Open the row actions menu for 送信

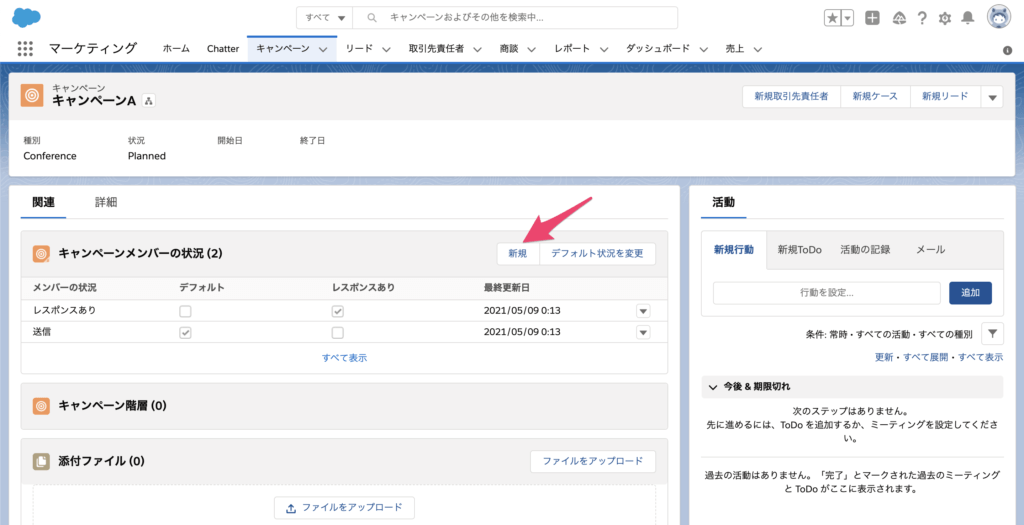(x=643, y=332)
